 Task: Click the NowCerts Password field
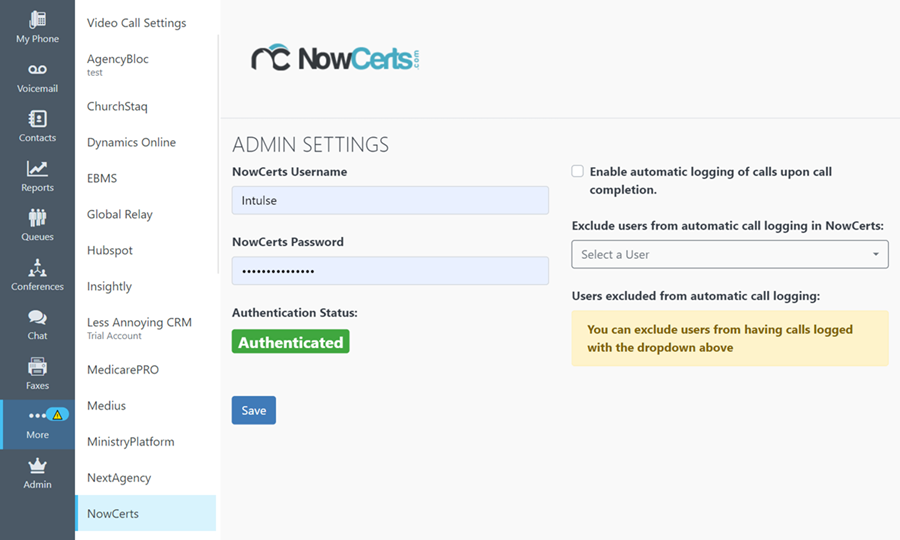tap(390, 271)
